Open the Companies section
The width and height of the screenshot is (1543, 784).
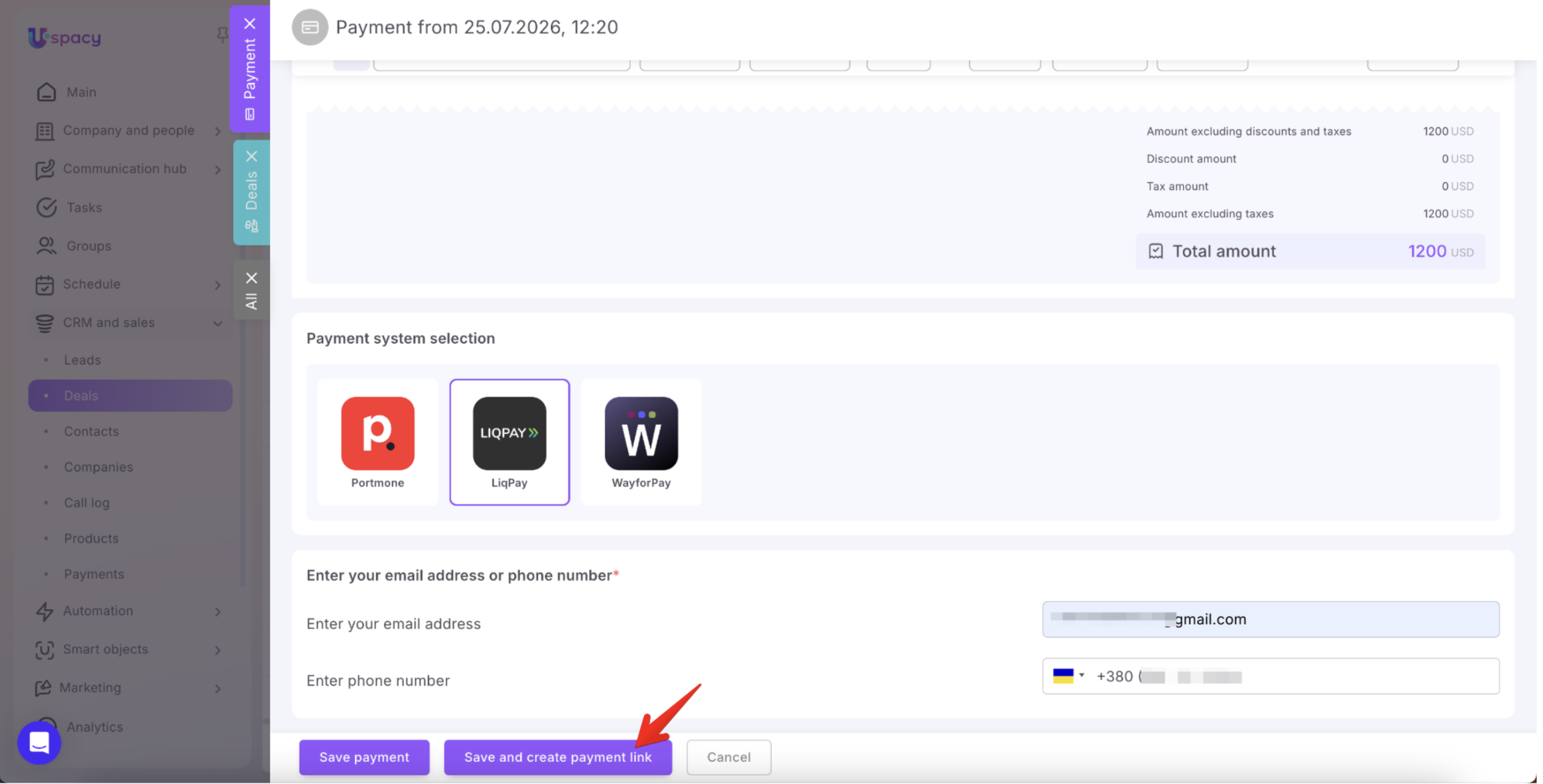pos(99,467)
